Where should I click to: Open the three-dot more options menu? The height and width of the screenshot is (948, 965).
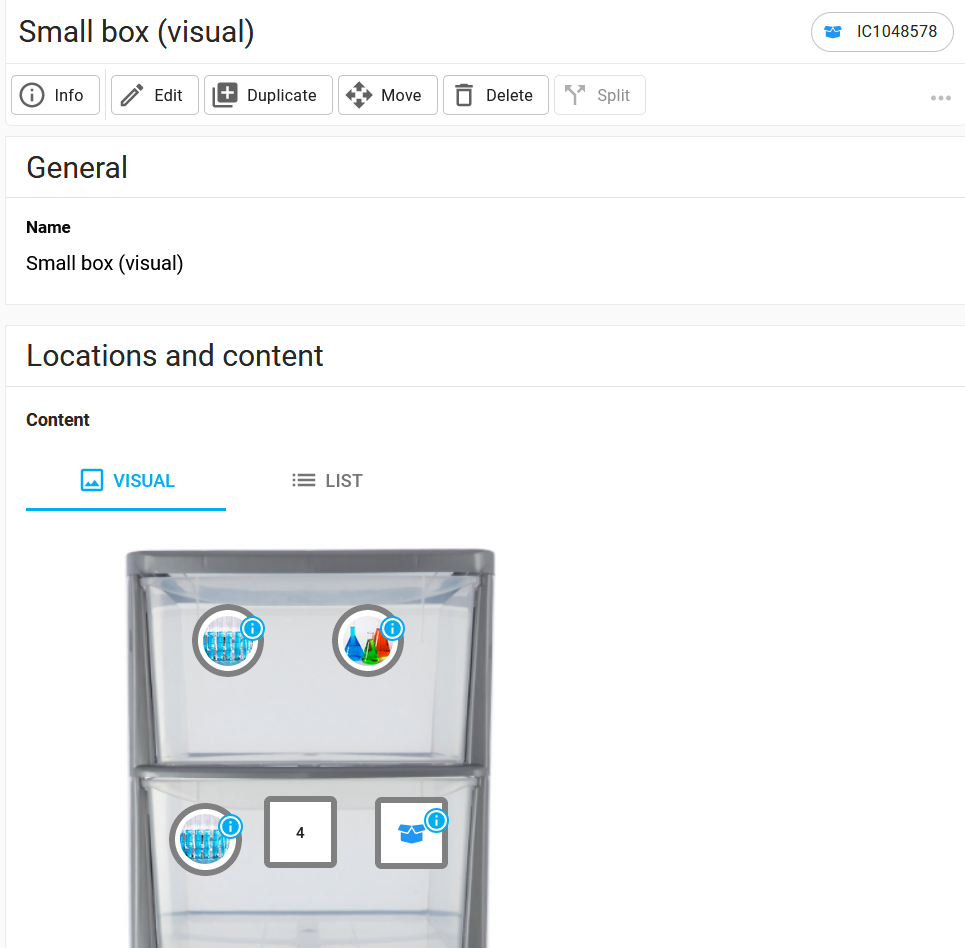pyautogui.click(x=940, y=98)
